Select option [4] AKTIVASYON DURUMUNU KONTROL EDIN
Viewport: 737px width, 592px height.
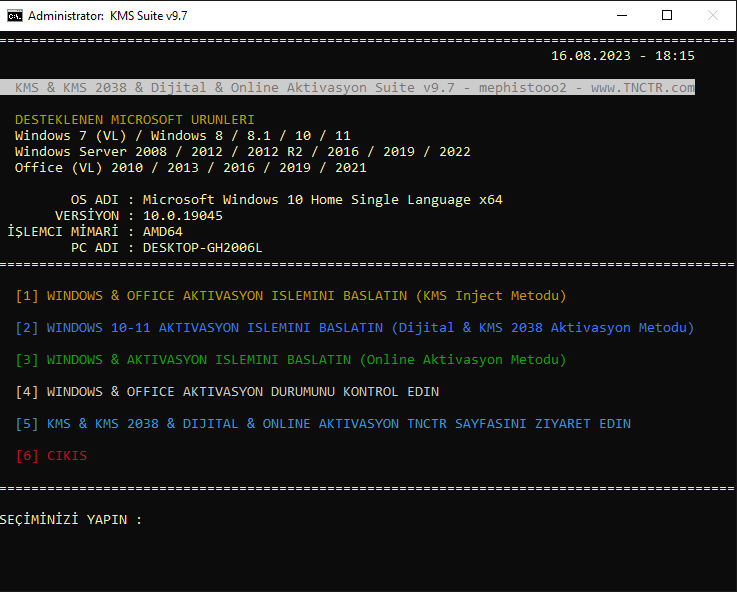point(227,392)
